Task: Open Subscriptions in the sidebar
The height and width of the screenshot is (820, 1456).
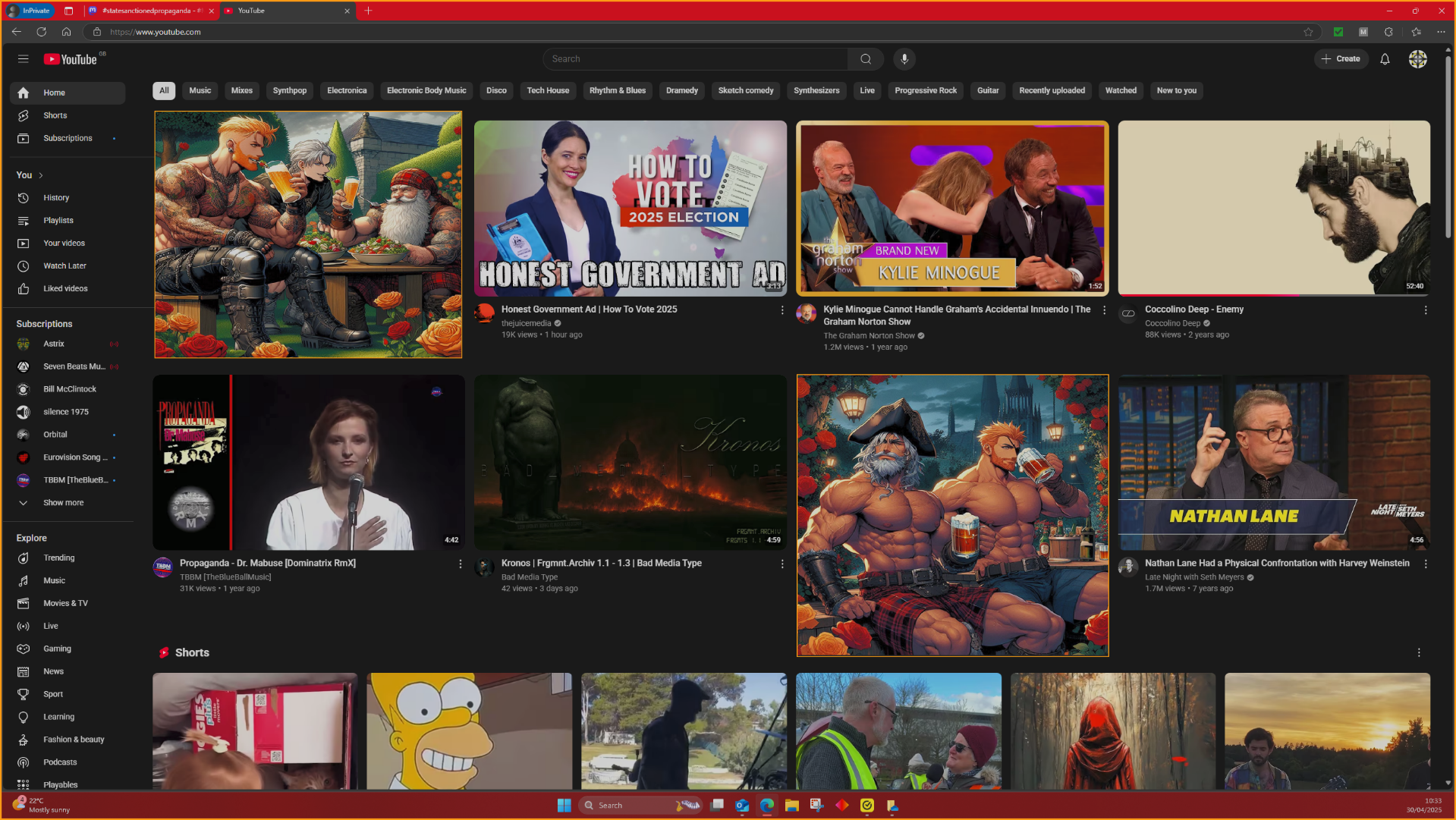Action: 68,138
